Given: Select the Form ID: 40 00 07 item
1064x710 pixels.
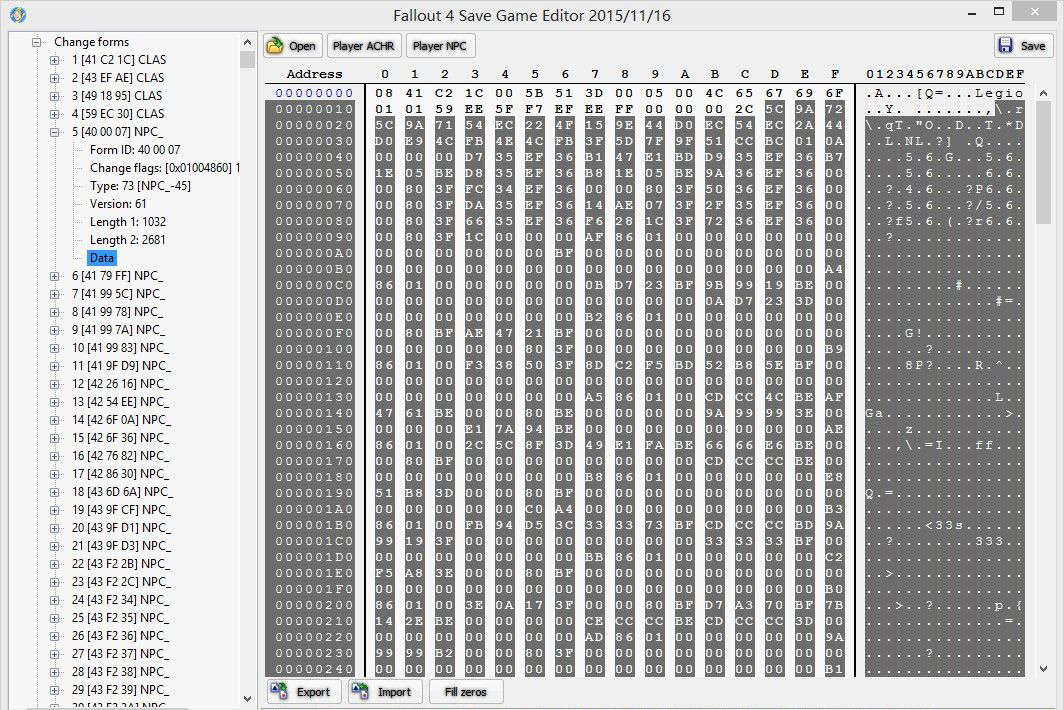Looking at the screenshot, I should [x=135, y=150].
